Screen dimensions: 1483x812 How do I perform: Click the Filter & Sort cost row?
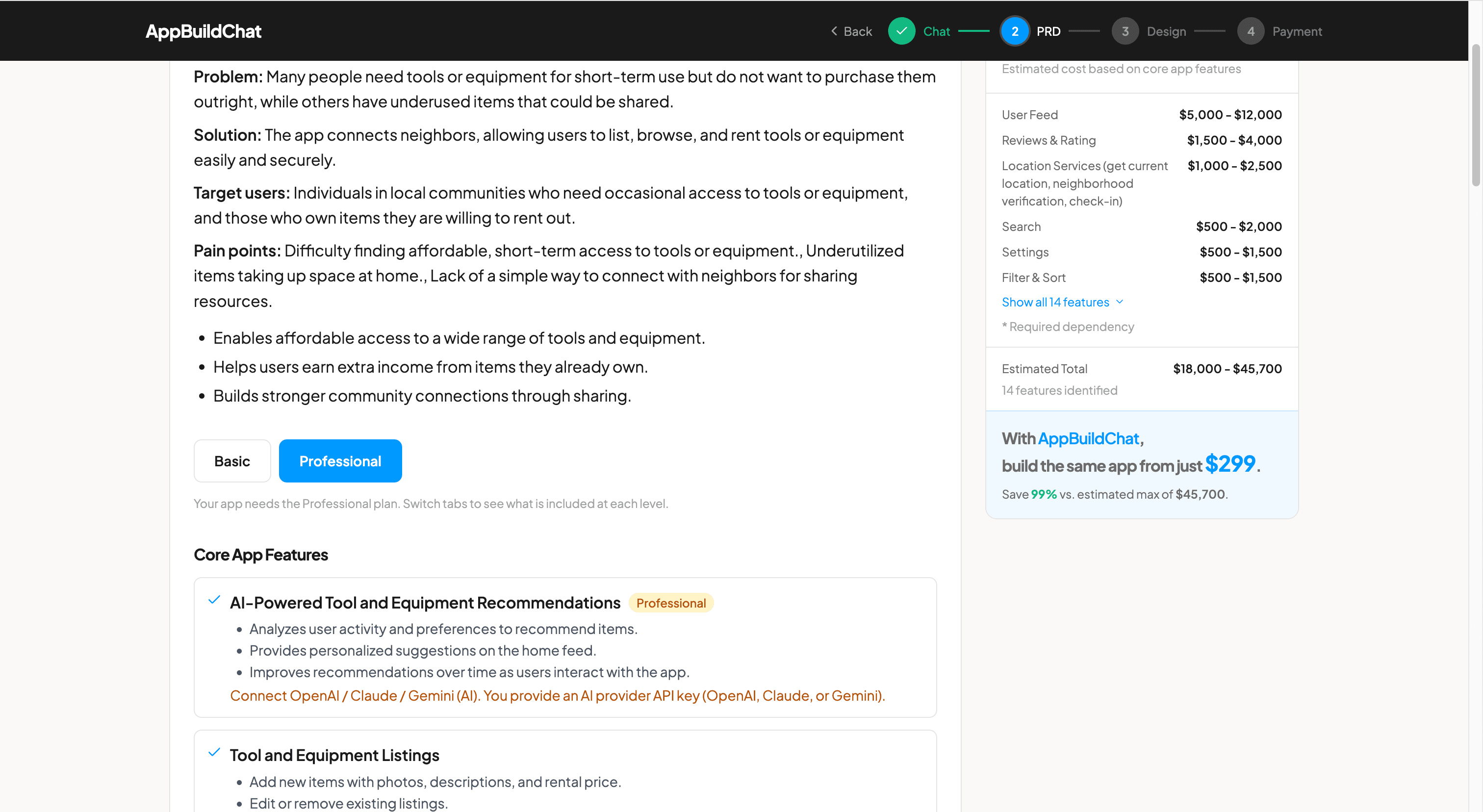[1142, 278]
